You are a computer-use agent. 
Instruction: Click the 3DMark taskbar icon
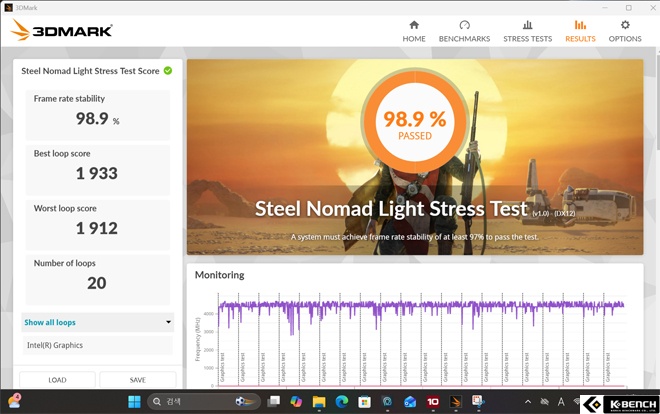point(455,402)
